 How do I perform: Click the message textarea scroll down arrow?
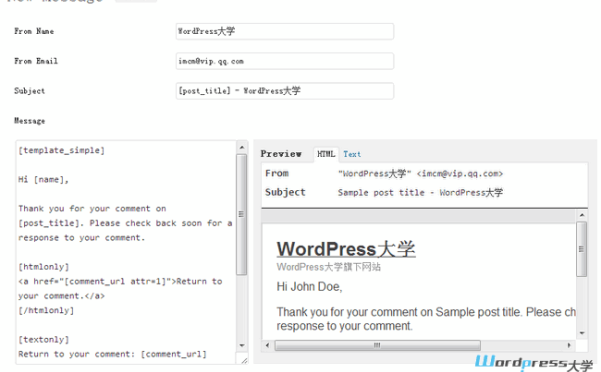241,345
